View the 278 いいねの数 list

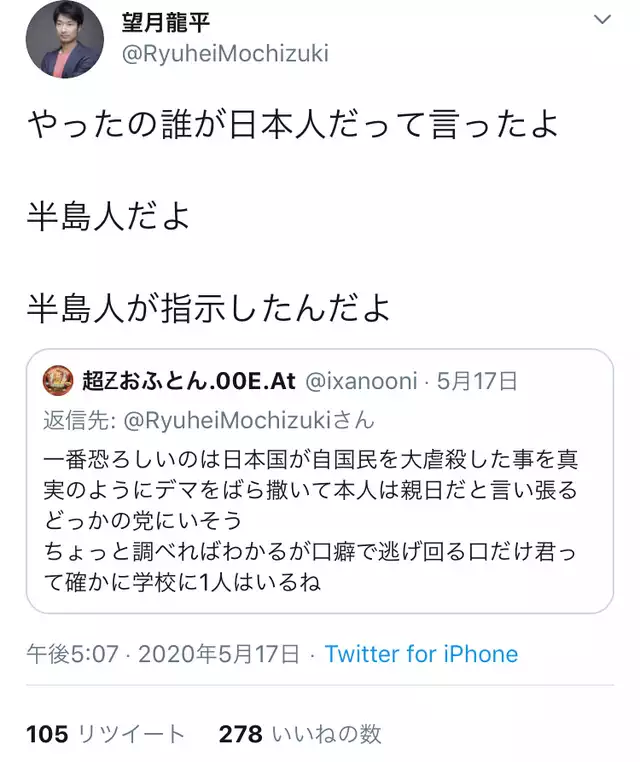[x=300, y=734]
